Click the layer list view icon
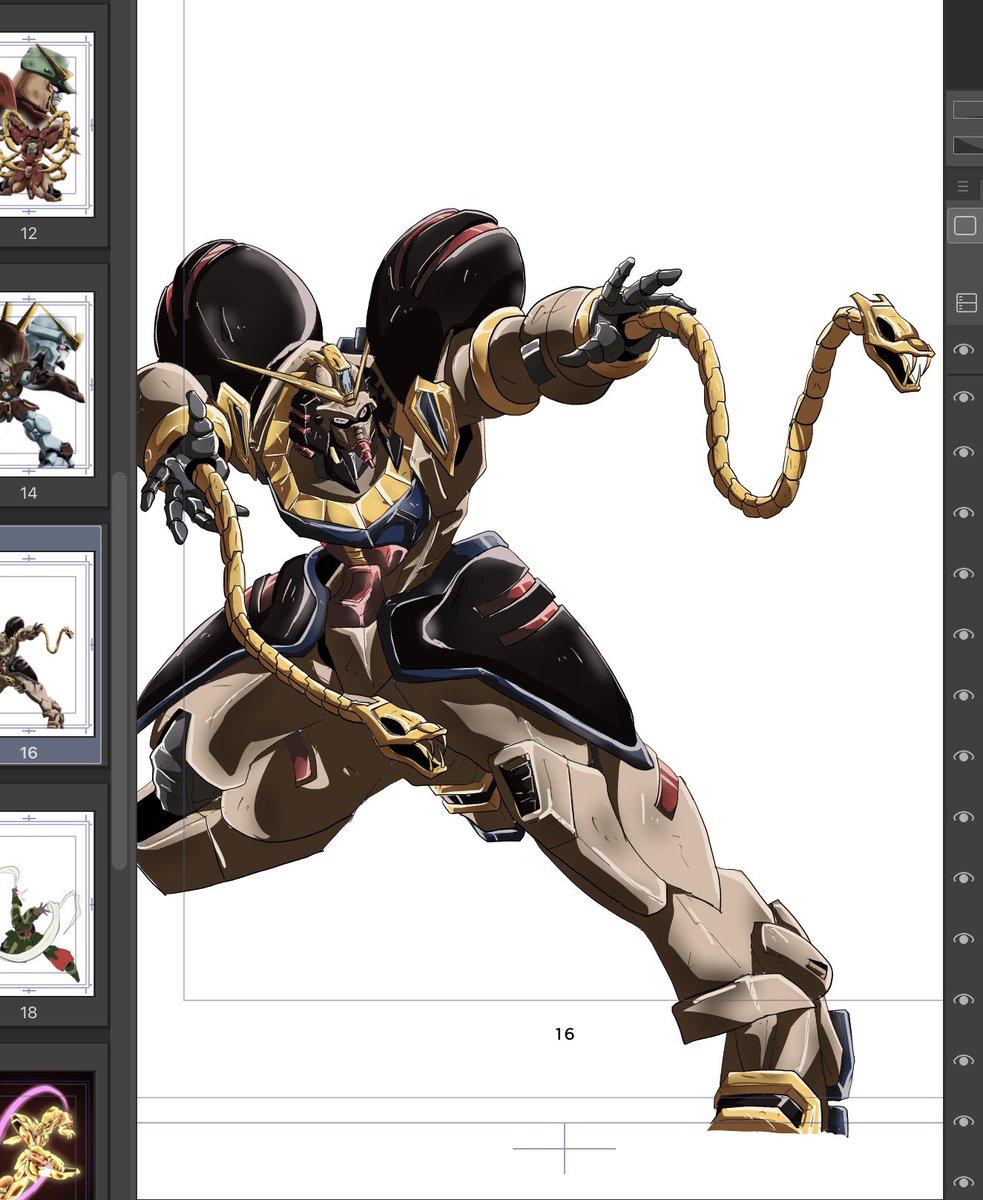The height and width of the screenshot is (1200, 983). 965,303
